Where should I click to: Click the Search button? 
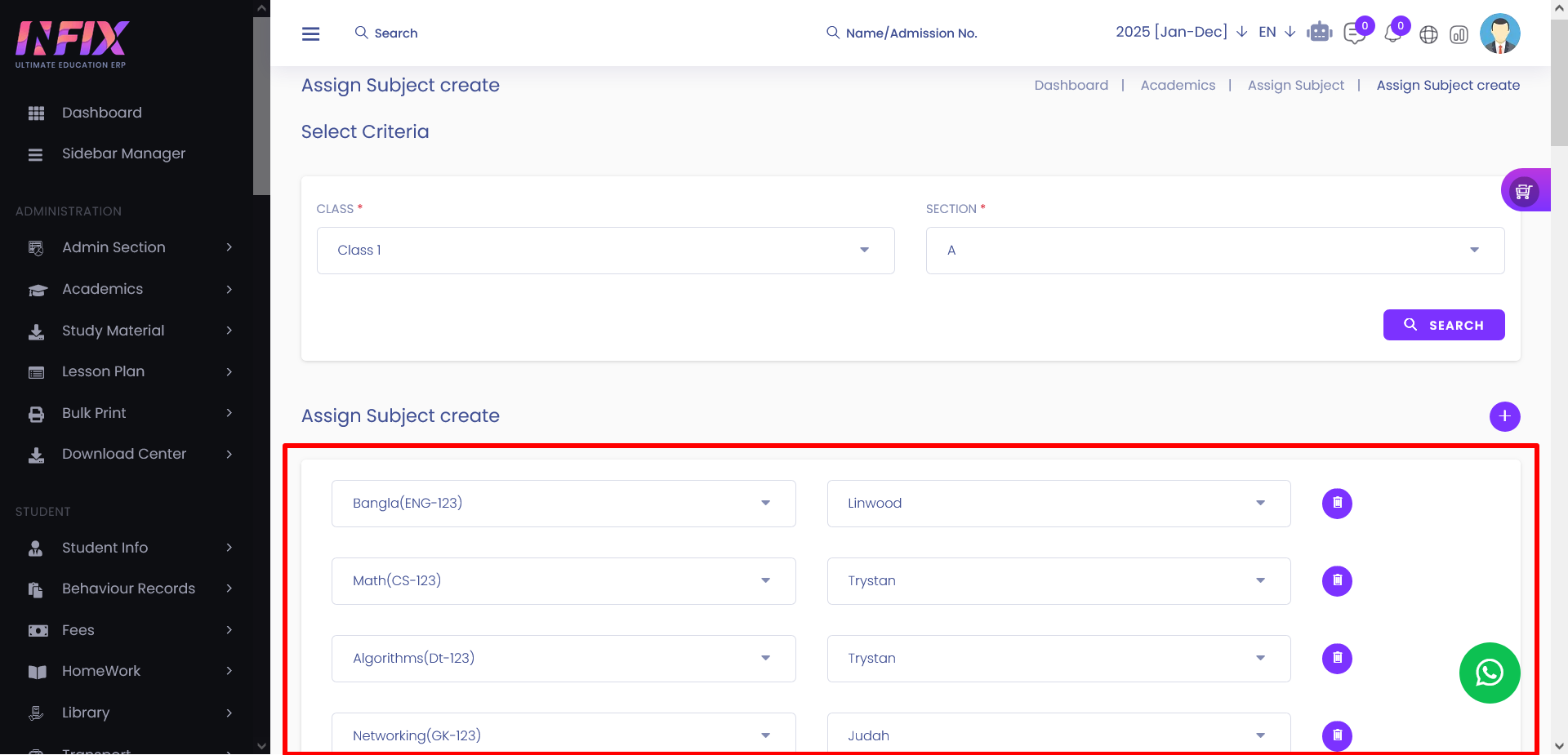coord(1443,325)
